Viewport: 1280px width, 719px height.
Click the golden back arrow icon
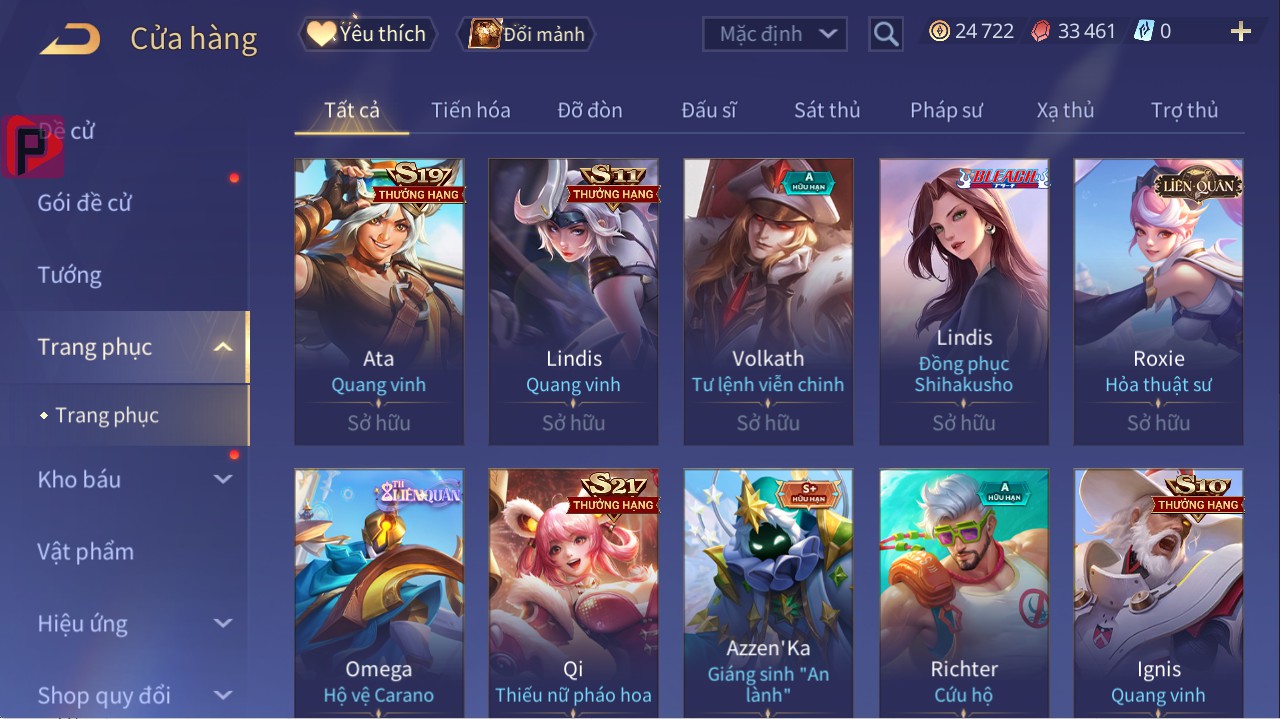click(x=70, y=40)
